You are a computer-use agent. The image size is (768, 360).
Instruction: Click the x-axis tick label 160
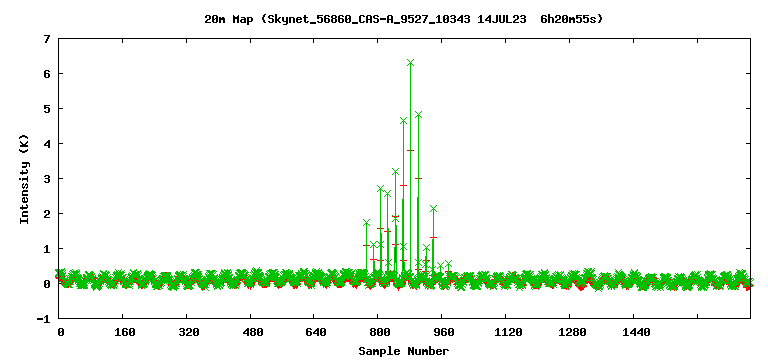124,333
